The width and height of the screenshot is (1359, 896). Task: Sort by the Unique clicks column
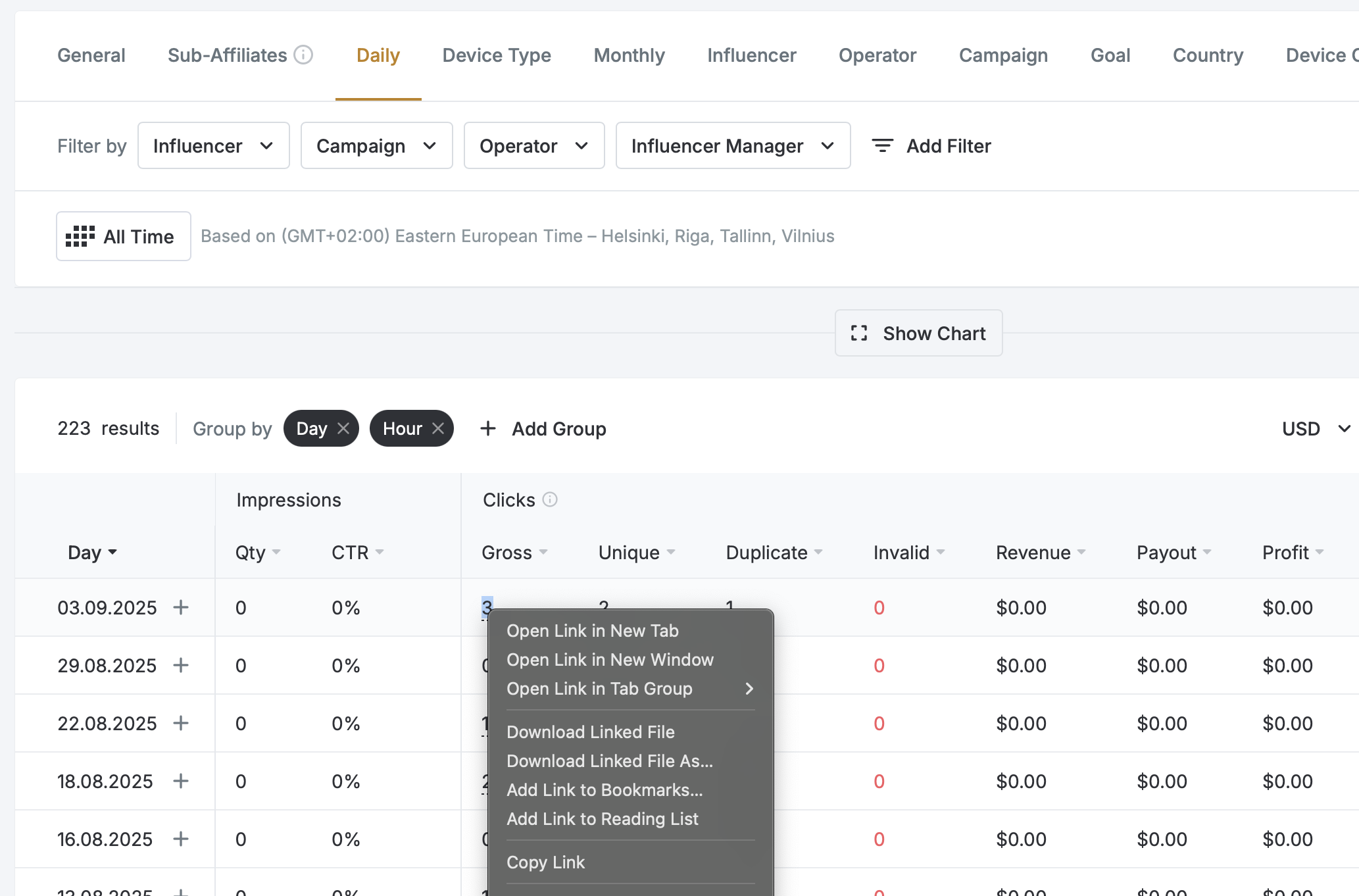pos(637,553)
